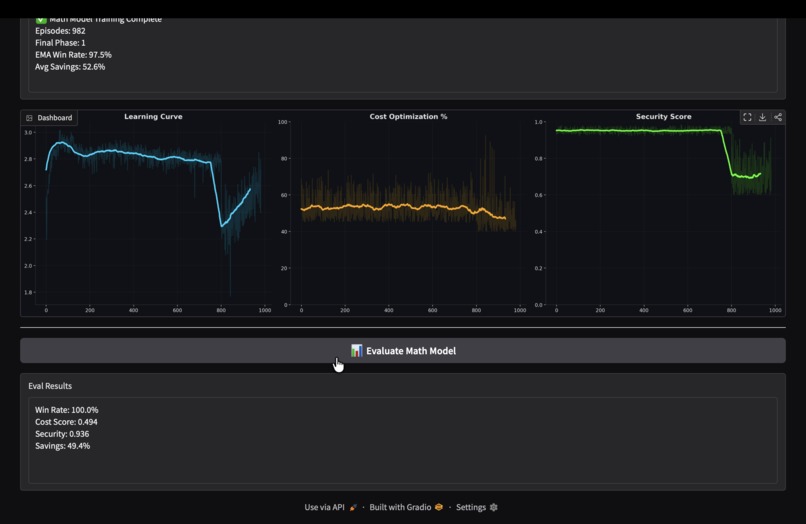Click the Evaluate Math Model button
This screenshot has height=524, width=806.
pyautogui.click(x=402, y=351)
